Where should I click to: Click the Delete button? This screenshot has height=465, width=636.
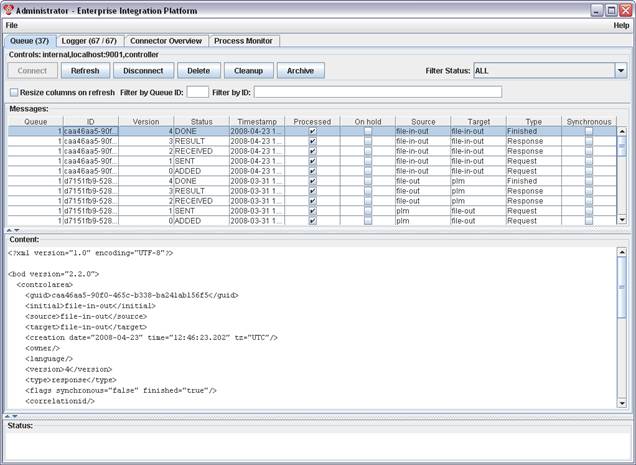[199, 71]
